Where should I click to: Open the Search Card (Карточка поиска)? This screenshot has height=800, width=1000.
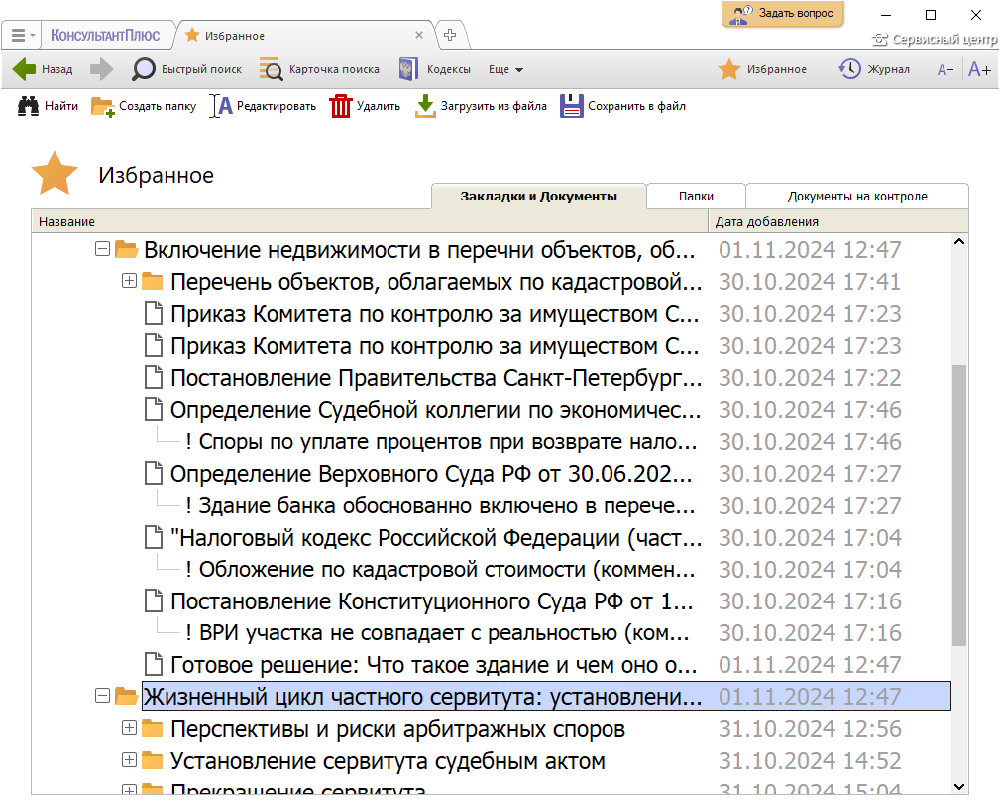(271, 69)
